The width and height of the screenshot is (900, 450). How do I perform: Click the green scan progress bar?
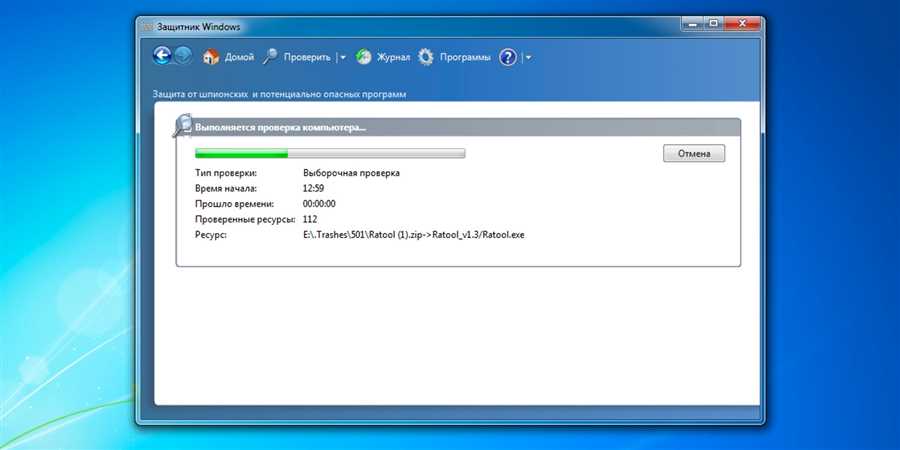330,153
